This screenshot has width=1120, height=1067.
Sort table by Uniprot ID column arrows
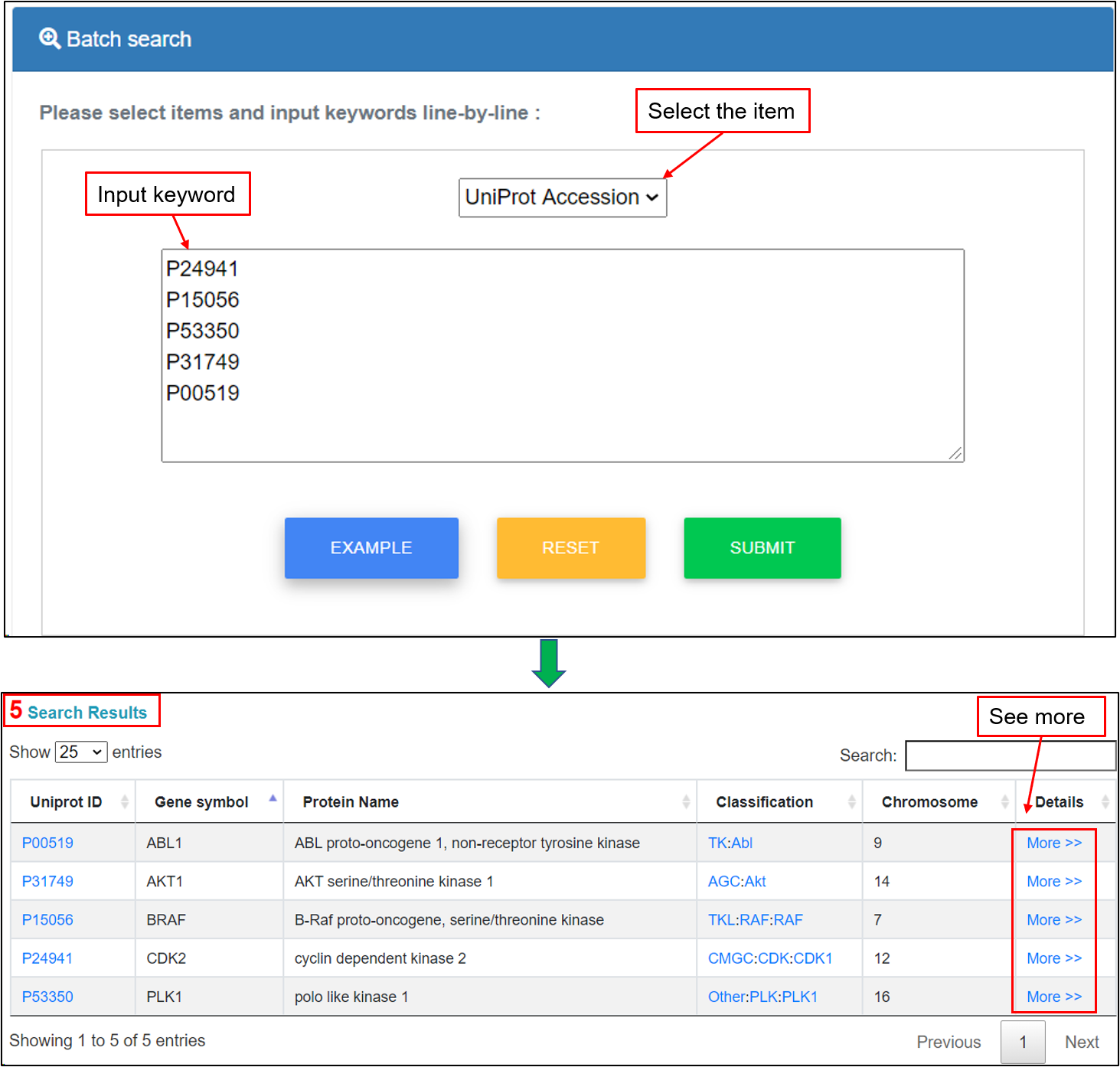click(x=124, y=801)
